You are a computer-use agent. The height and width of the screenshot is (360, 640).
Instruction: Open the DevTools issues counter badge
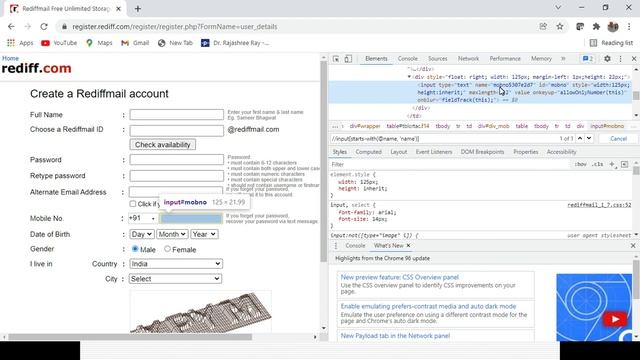tap(588, 59)
